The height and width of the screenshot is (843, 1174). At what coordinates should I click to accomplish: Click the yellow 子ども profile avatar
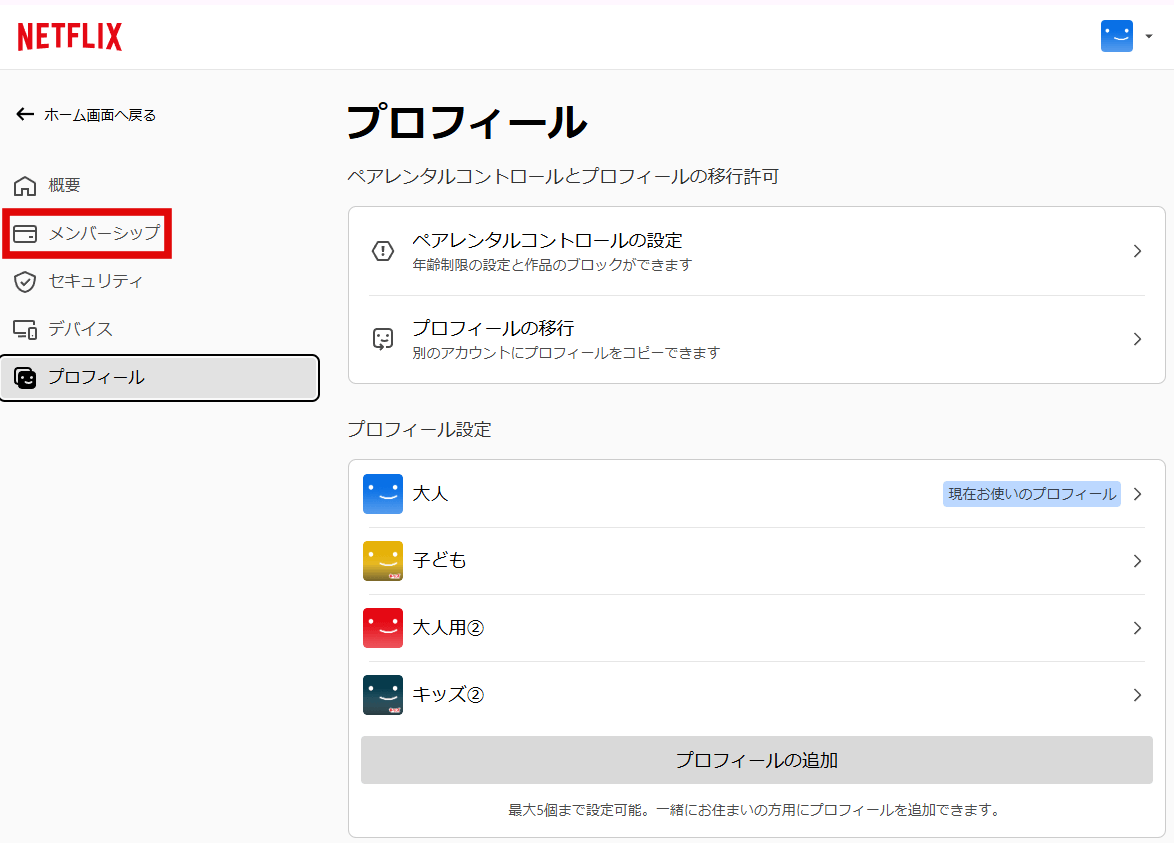383,561
